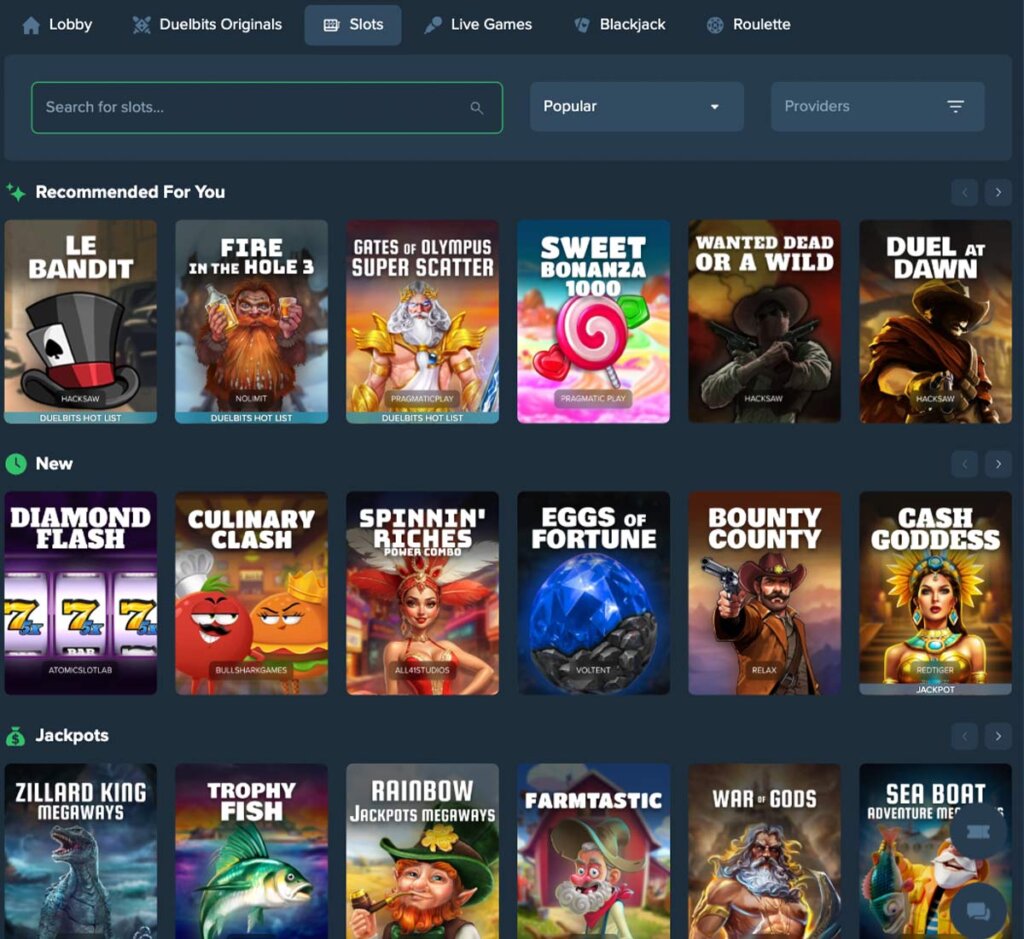Viewport: 1024px width, 939px height.
Task: Open the live chat bubble button
Action: [978, 911]
